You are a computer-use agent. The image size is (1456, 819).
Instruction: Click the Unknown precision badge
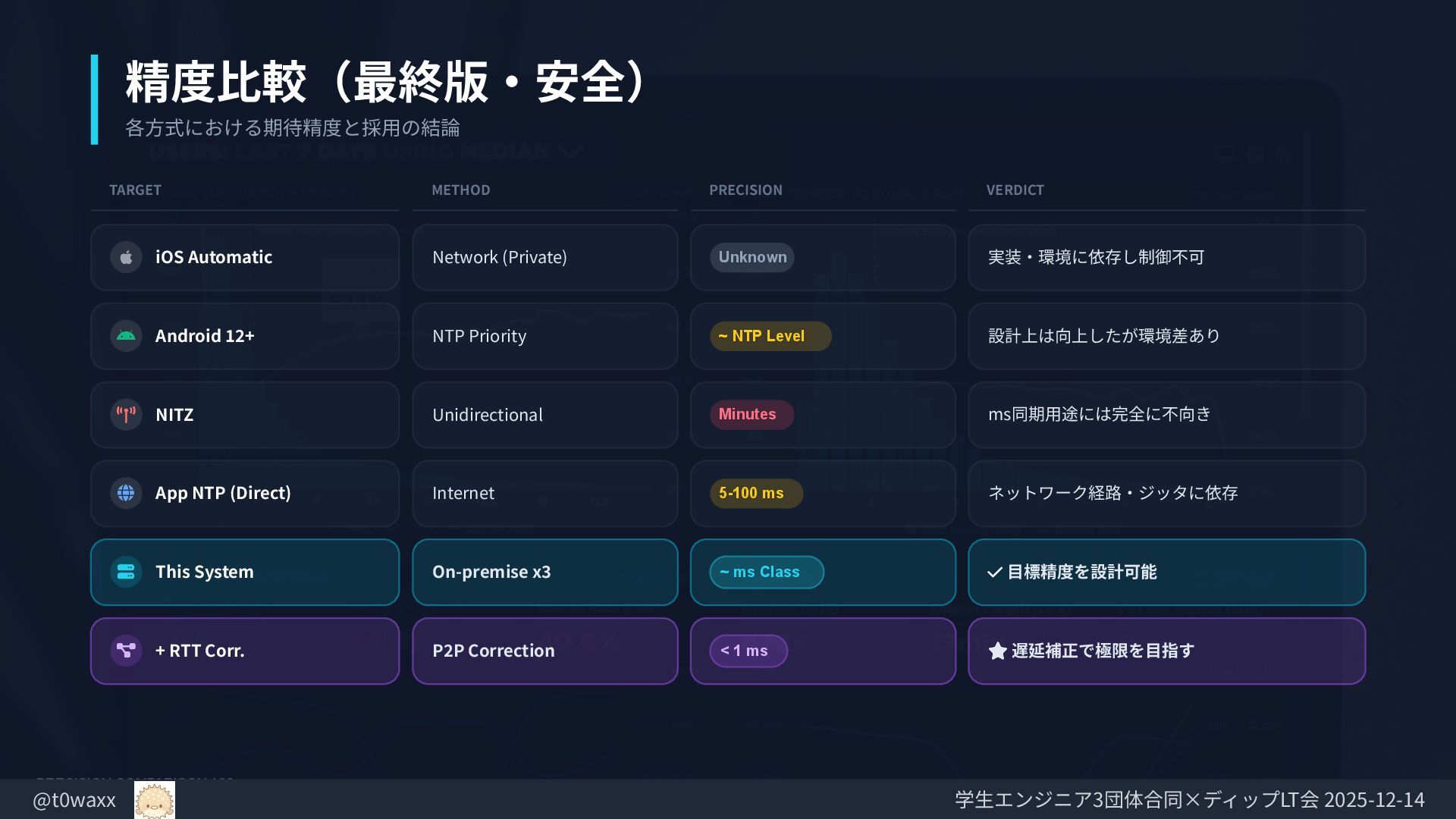pos(752,257)
